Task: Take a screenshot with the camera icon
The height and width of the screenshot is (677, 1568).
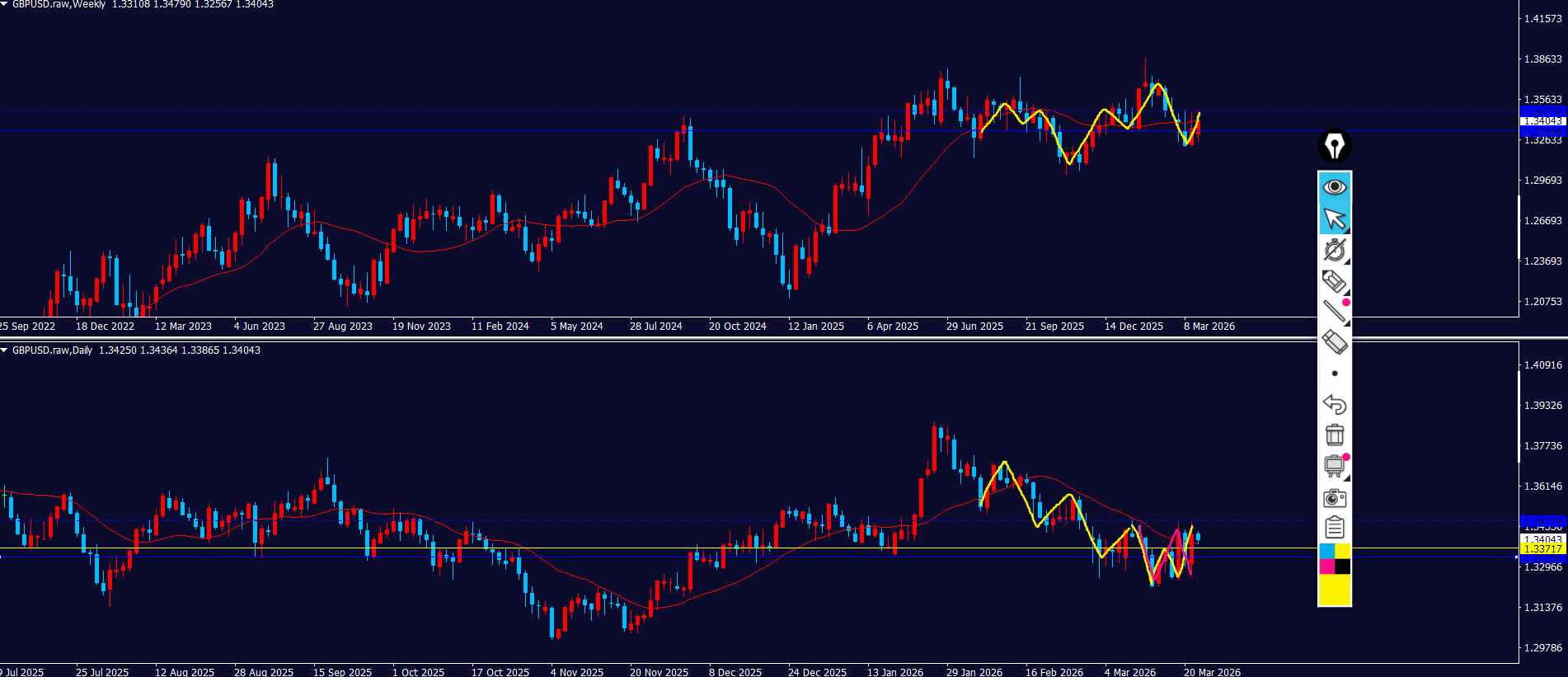Action: [x=1334, y=498]
